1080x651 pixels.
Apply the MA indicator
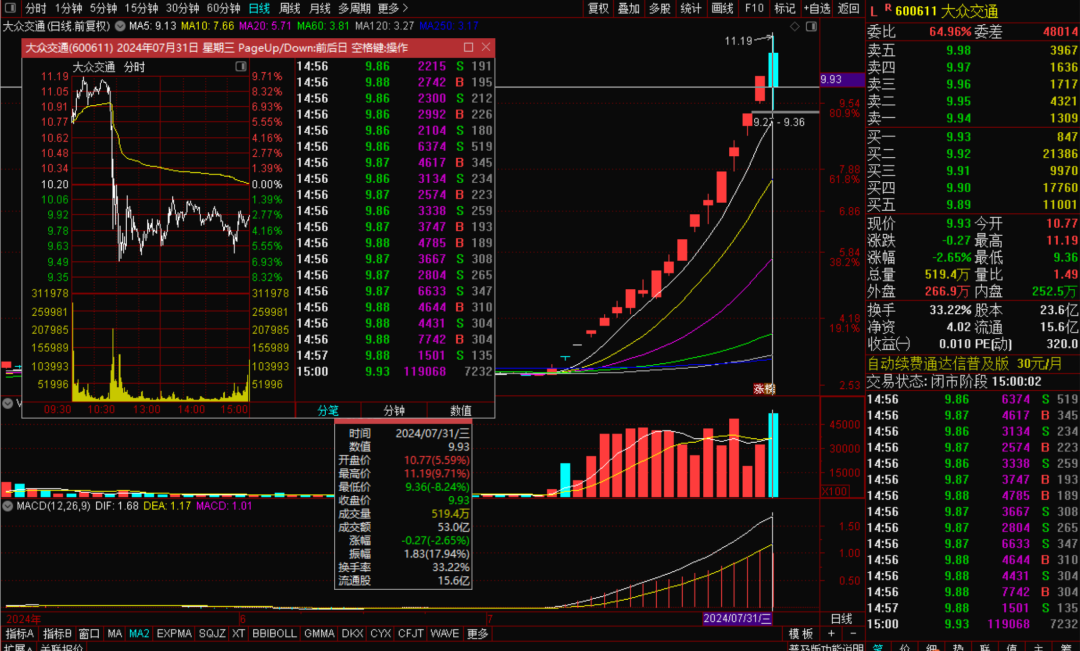click(x=115, y=633)
